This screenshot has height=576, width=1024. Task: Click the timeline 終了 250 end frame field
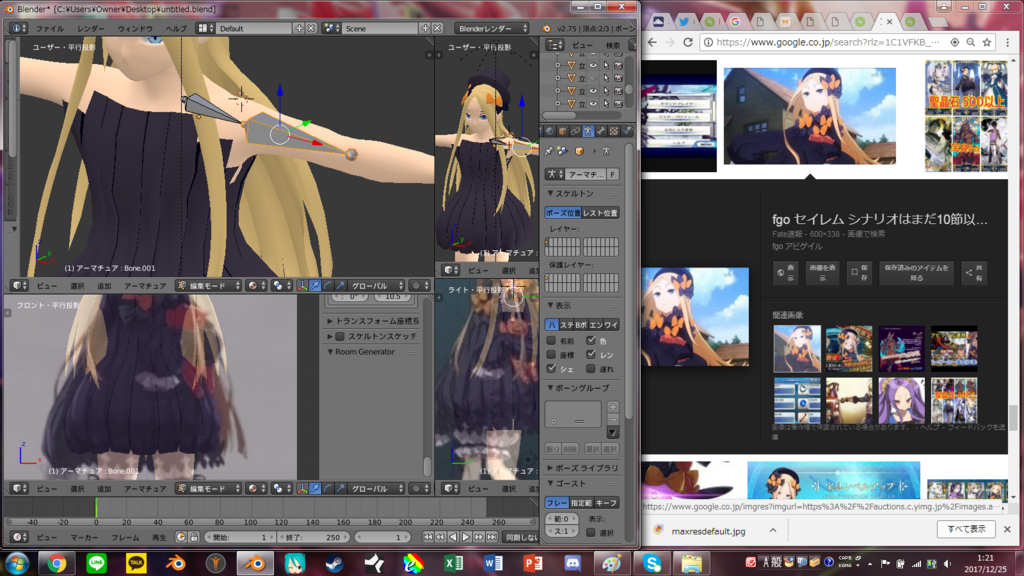(313, 537)
